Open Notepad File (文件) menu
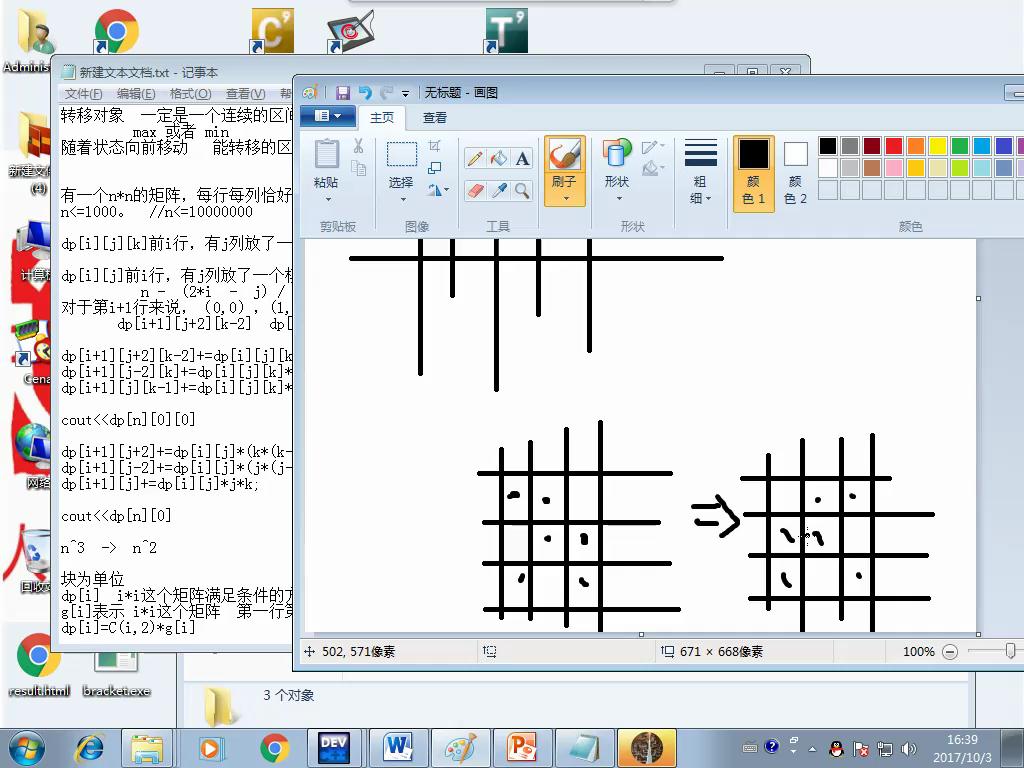 [84, 94]
